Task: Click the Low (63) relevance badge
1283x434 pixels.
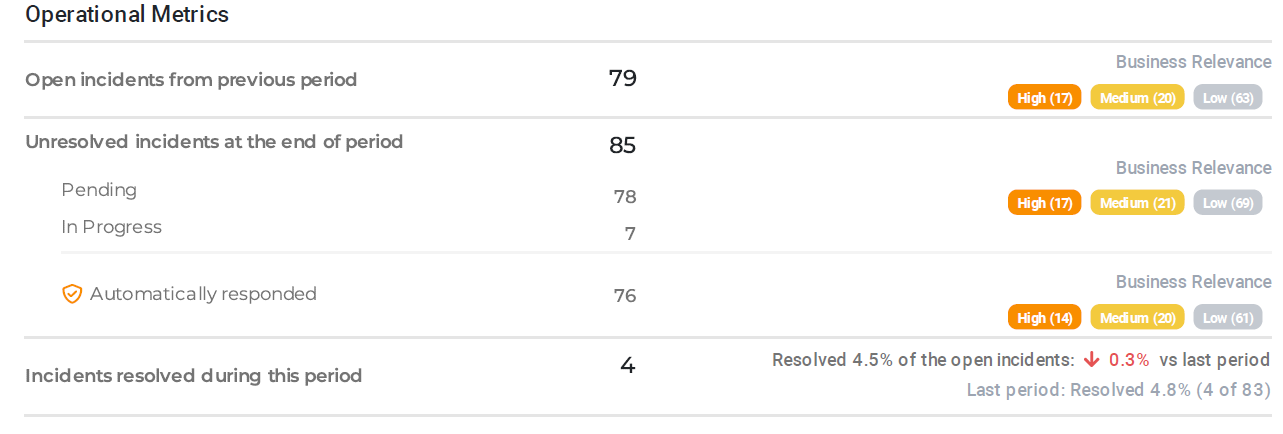Action: click(1227, 98)
